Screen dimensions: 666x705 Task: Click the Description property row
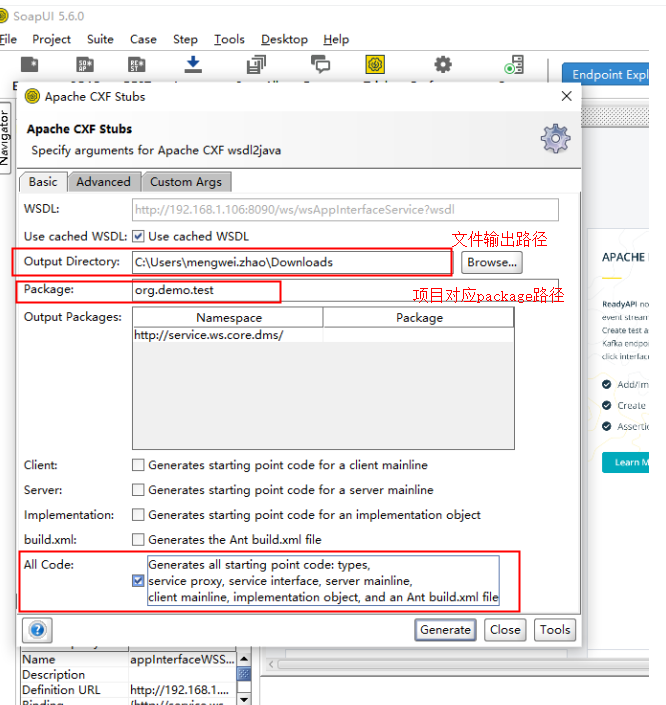click(129, 674)
